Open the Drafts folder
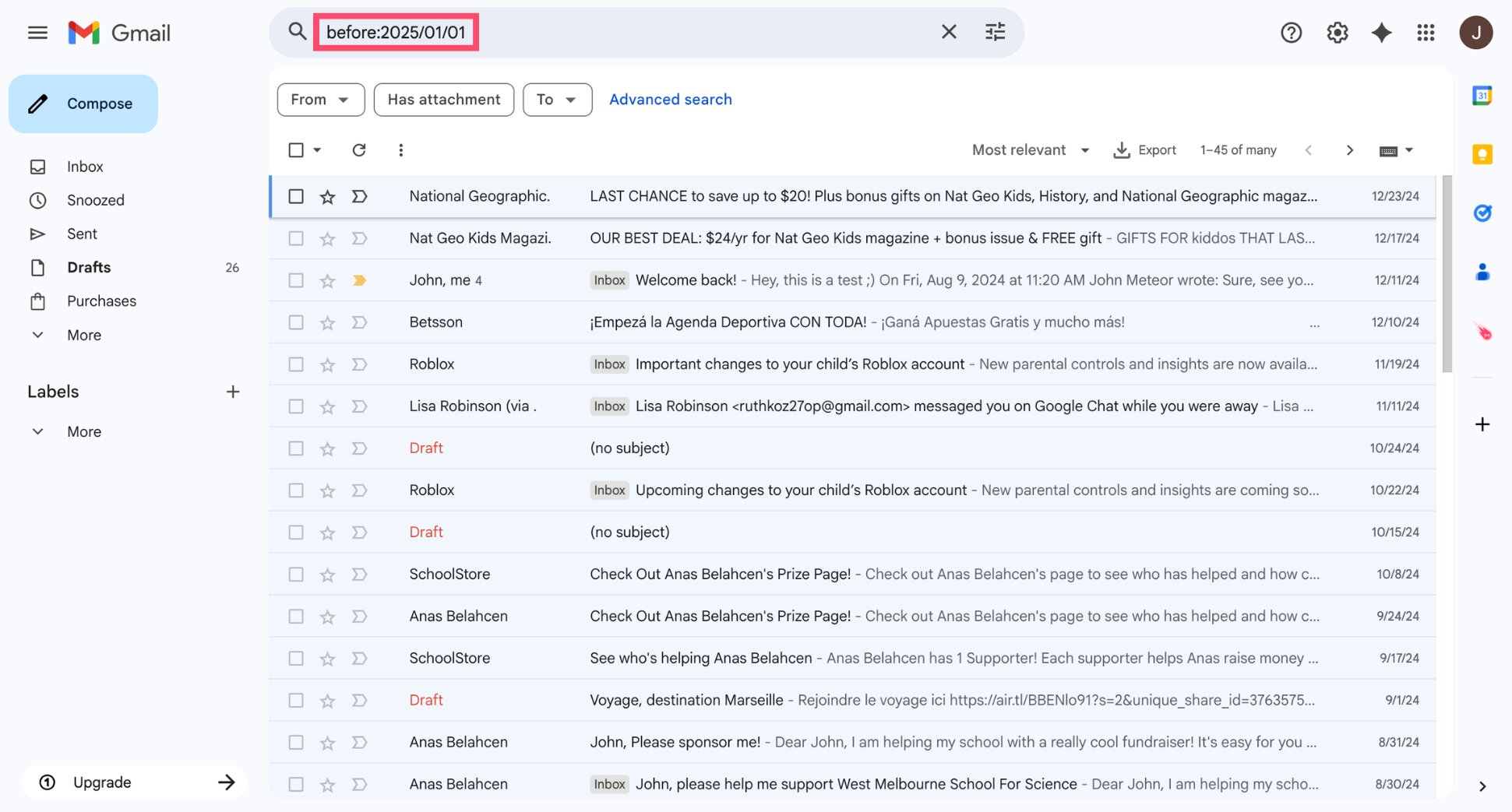 pos(89,267)
